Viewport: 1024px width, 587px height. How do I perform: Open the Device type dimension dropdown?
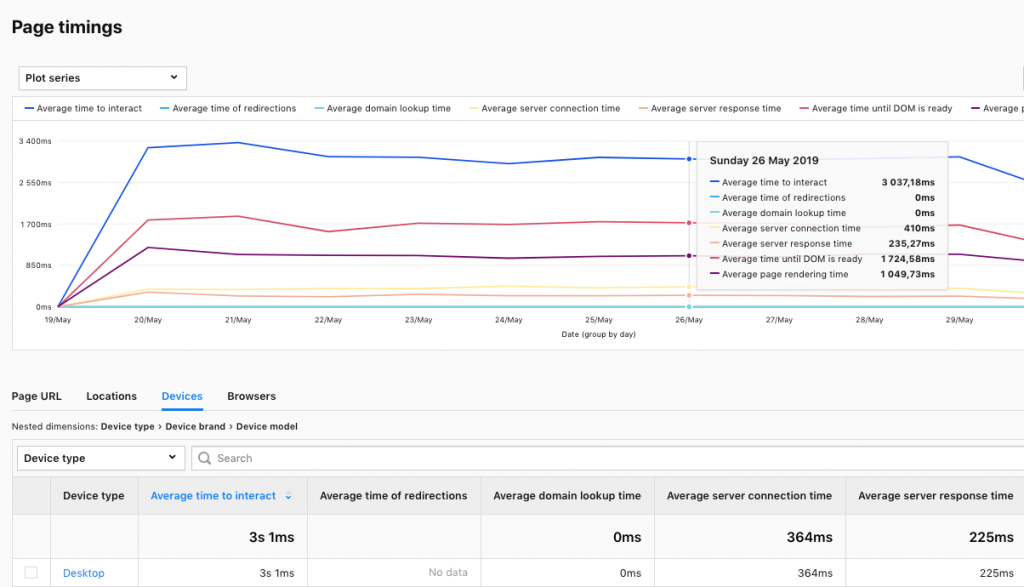tap(99, 457)
